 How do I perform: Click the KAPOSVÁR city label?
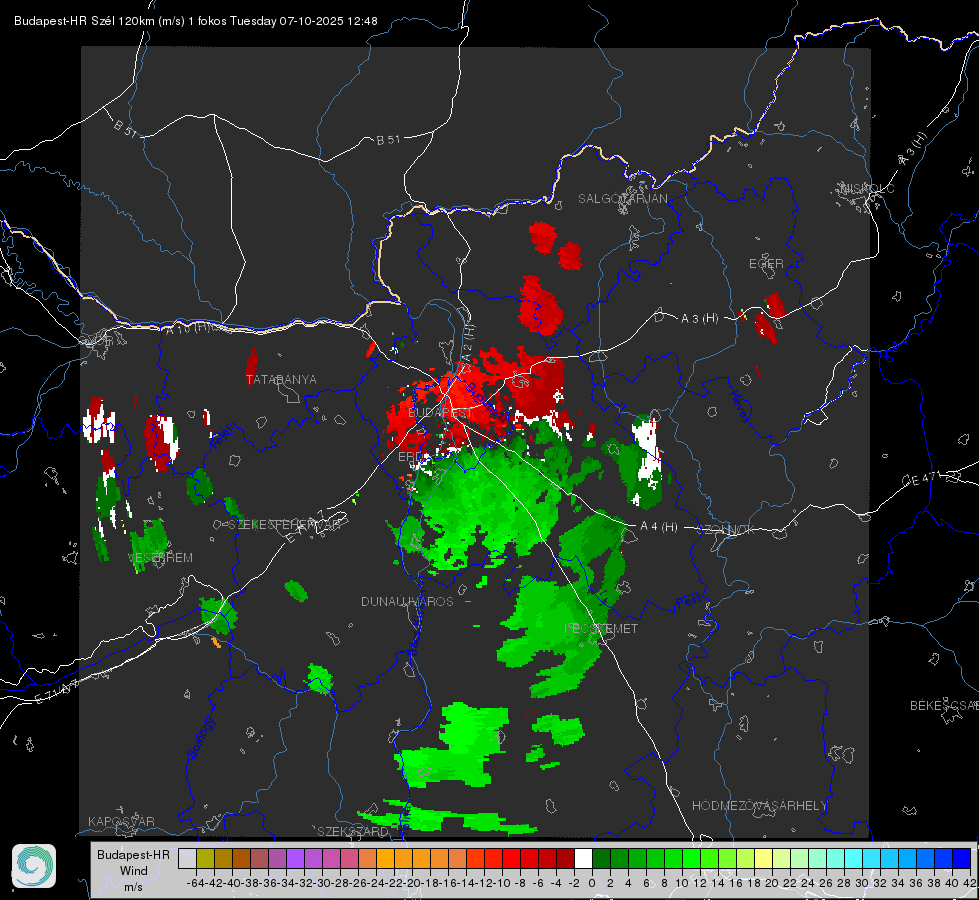tap(121, 821)
